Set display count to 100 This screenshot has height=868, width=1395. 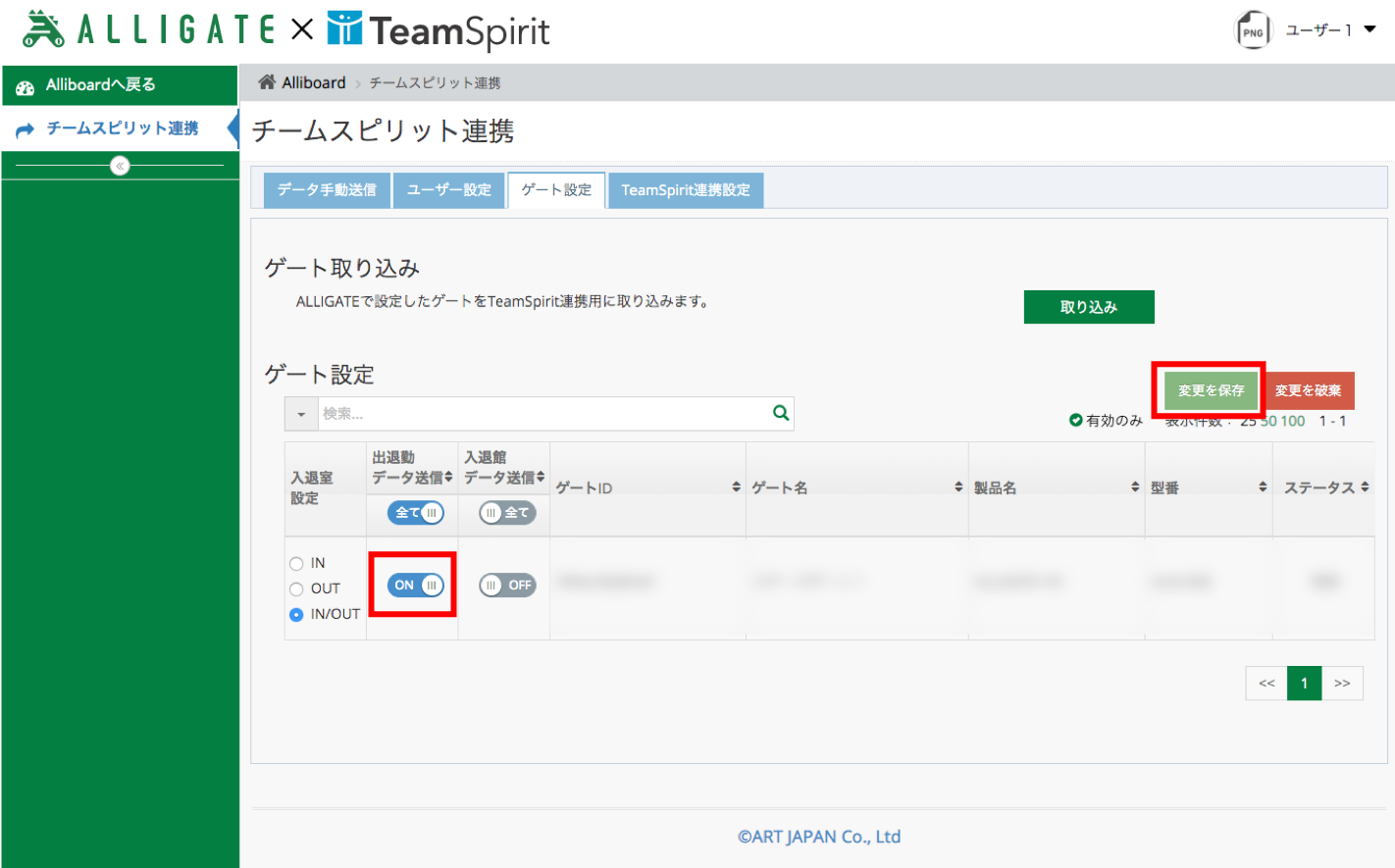1293,421
